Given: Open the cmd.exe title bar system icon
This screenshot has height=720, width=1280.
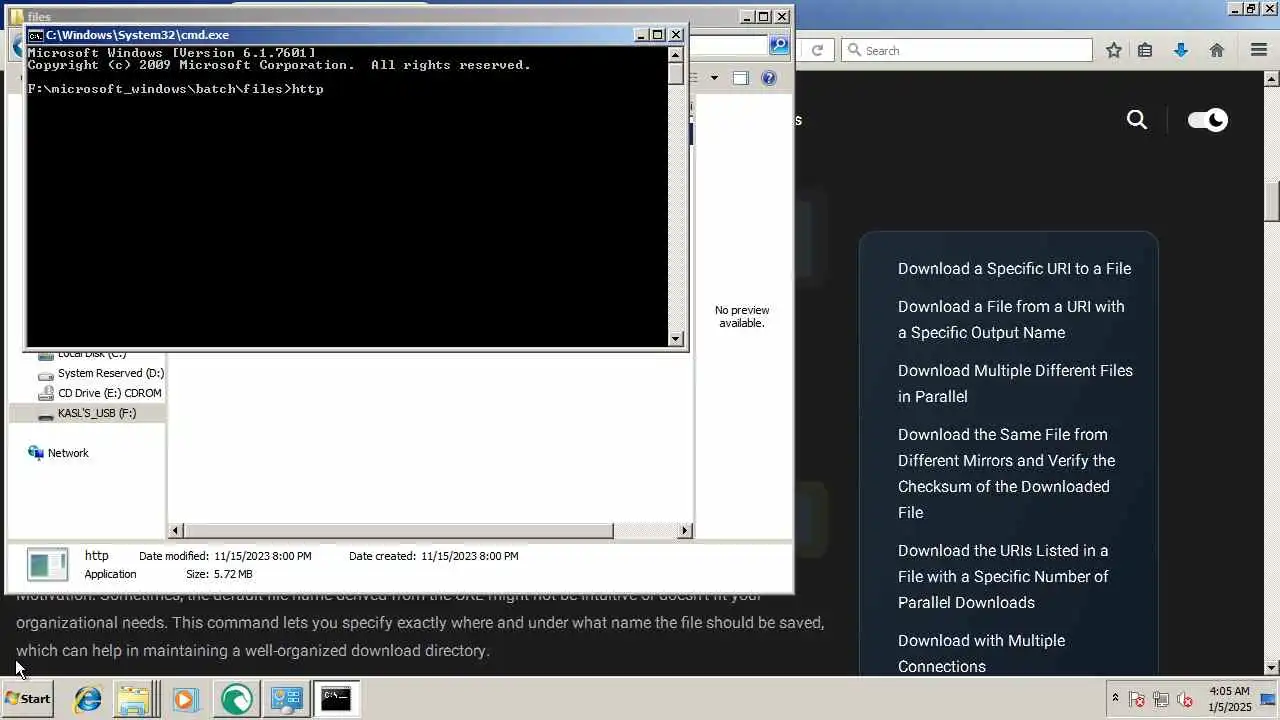Looking at the screenshot, I should tap(35, 35).
